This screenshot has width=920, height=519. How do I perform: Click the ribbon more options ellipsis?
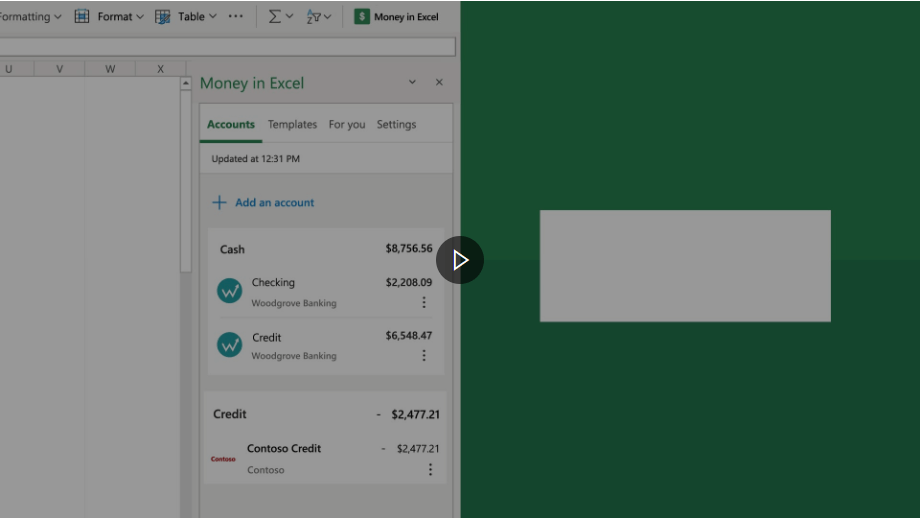click(236, 17)
